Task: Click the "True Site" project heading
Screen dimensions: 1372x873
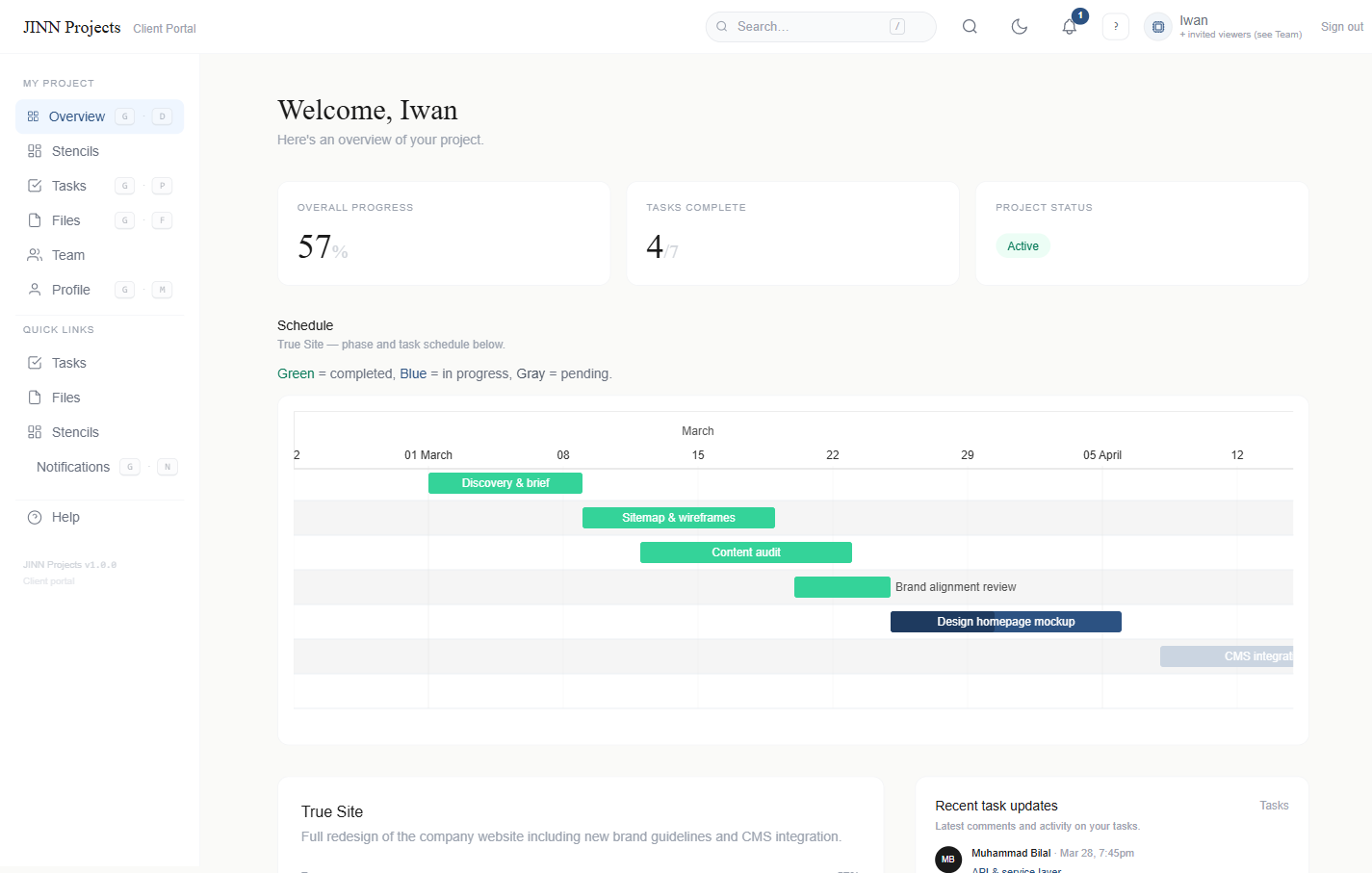Action: point(332,812)
